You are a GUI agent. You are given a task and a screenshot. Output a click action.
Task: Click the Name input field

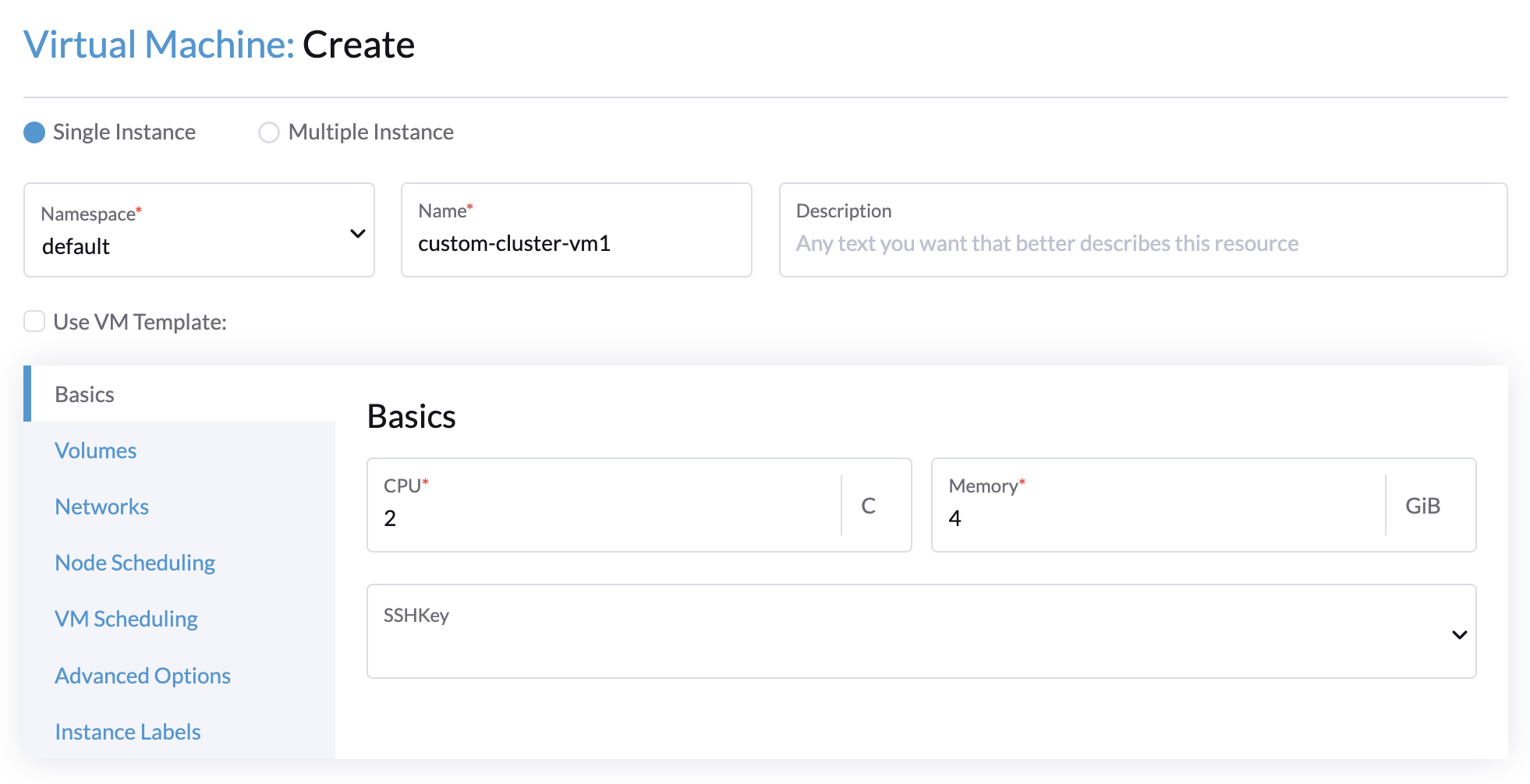click(576, 243)
